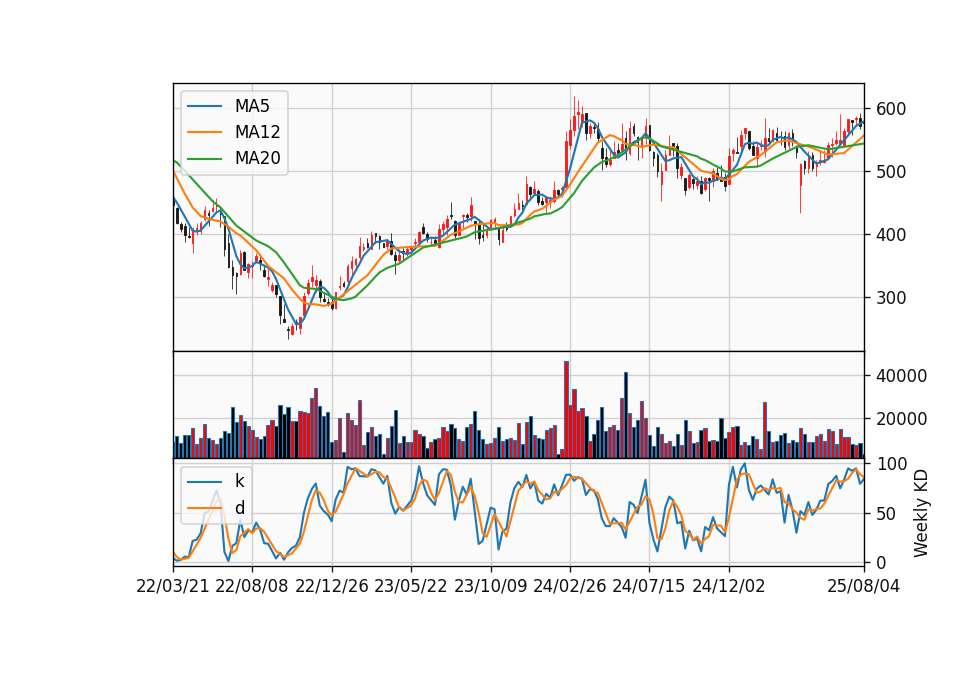Image resolution: width=960 pixels, height=690 pixels.
Task: Click the blue MA5 legend line
Action: (204, 107)
